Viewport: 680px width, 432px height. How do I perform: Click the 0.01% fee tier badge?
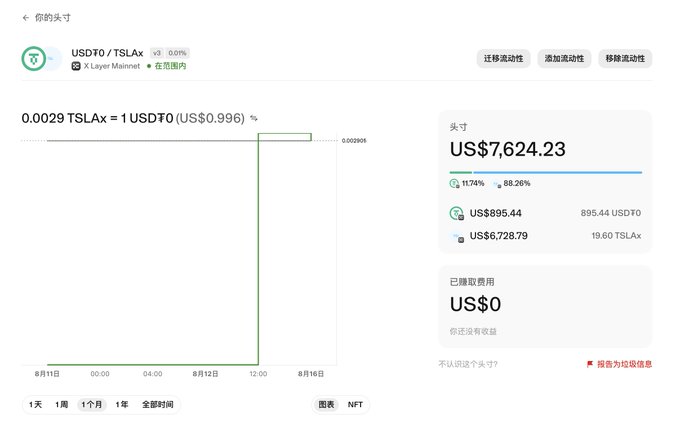point(177,53)
